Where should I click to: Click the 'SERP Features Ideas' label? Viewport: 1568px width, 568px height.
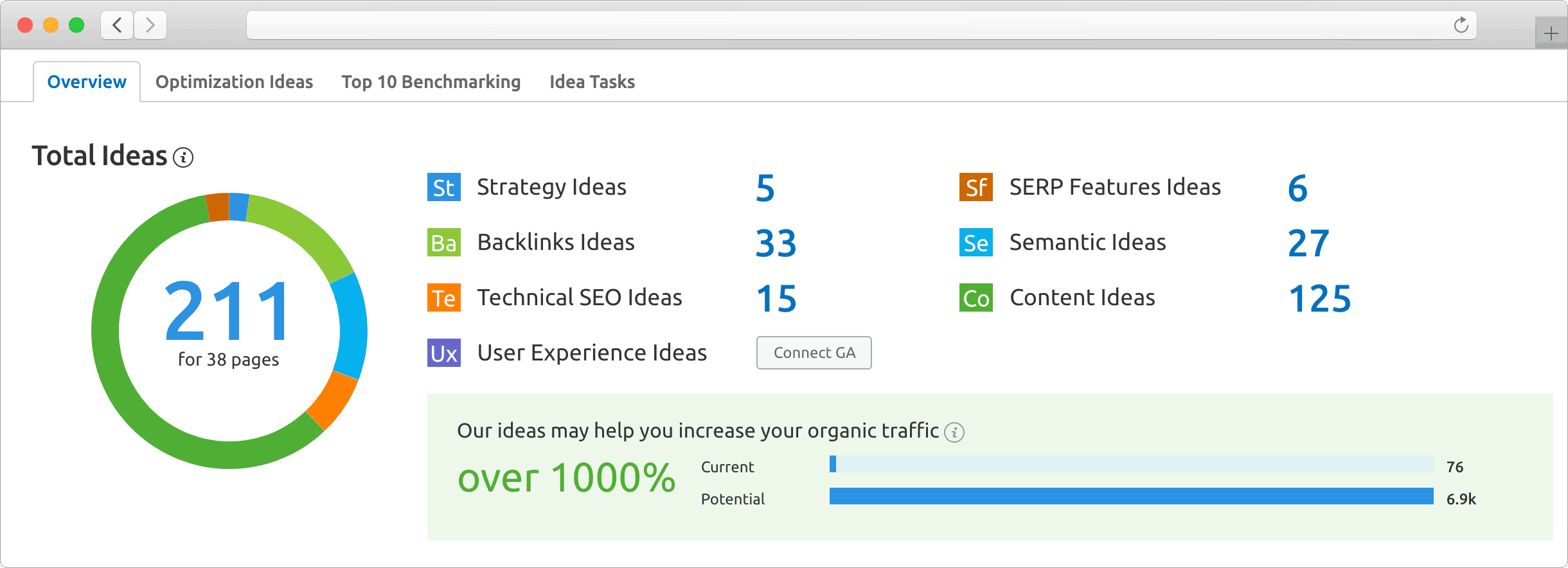(x=1115, y=187)
